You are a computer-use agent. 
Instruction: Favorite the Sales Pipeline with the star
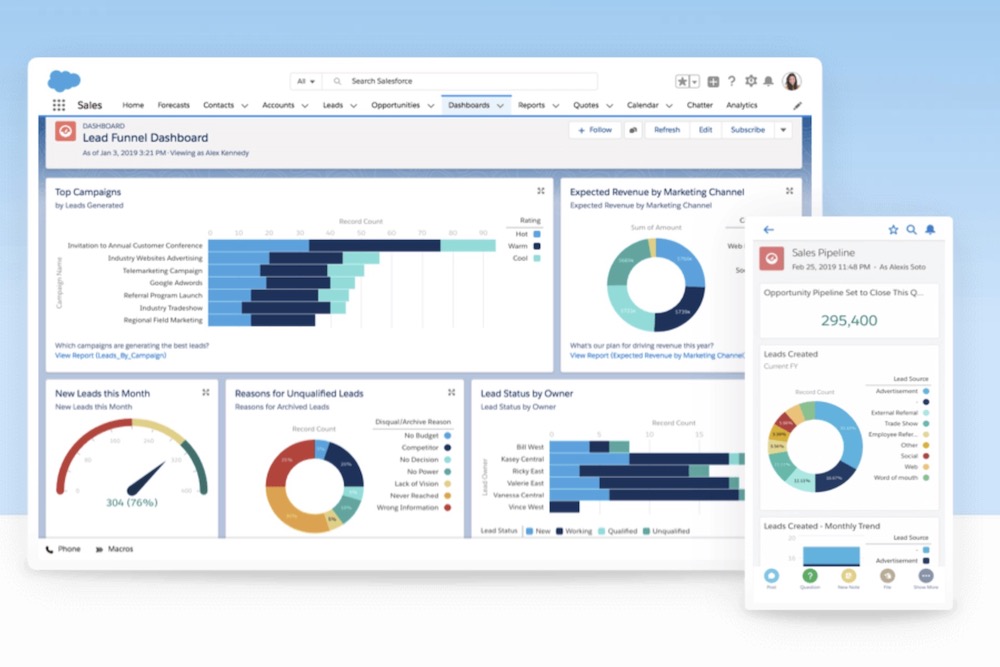click(x=893, y=229)
